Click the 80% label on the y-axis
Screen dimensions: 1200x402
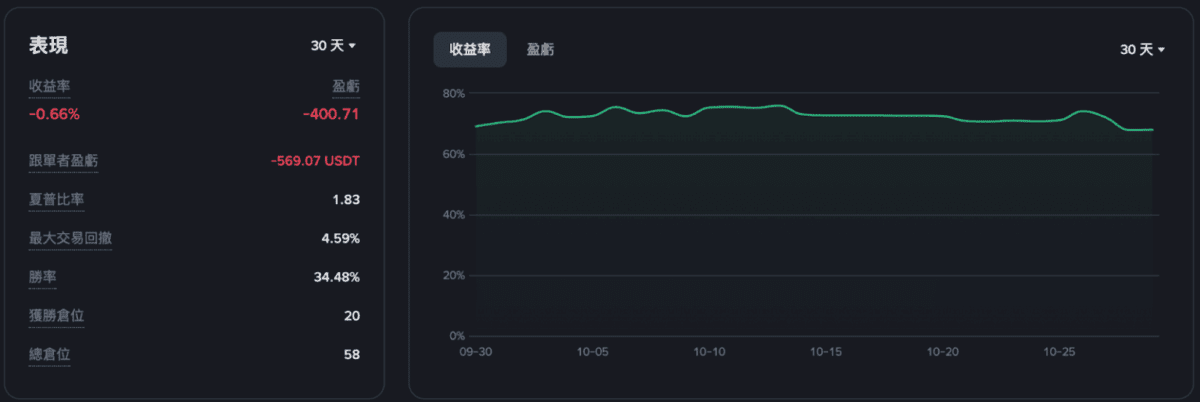coord(453,93)
